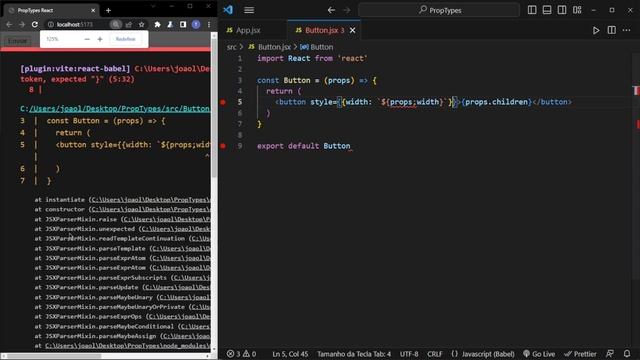Toggle browser side panel icon

click(x=183, y=24)
